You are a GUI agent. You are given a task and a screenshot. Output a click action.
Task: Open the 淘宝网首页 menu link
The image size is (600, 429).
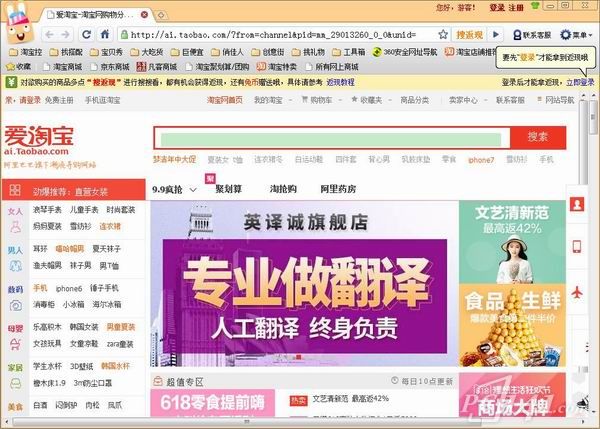225,100
